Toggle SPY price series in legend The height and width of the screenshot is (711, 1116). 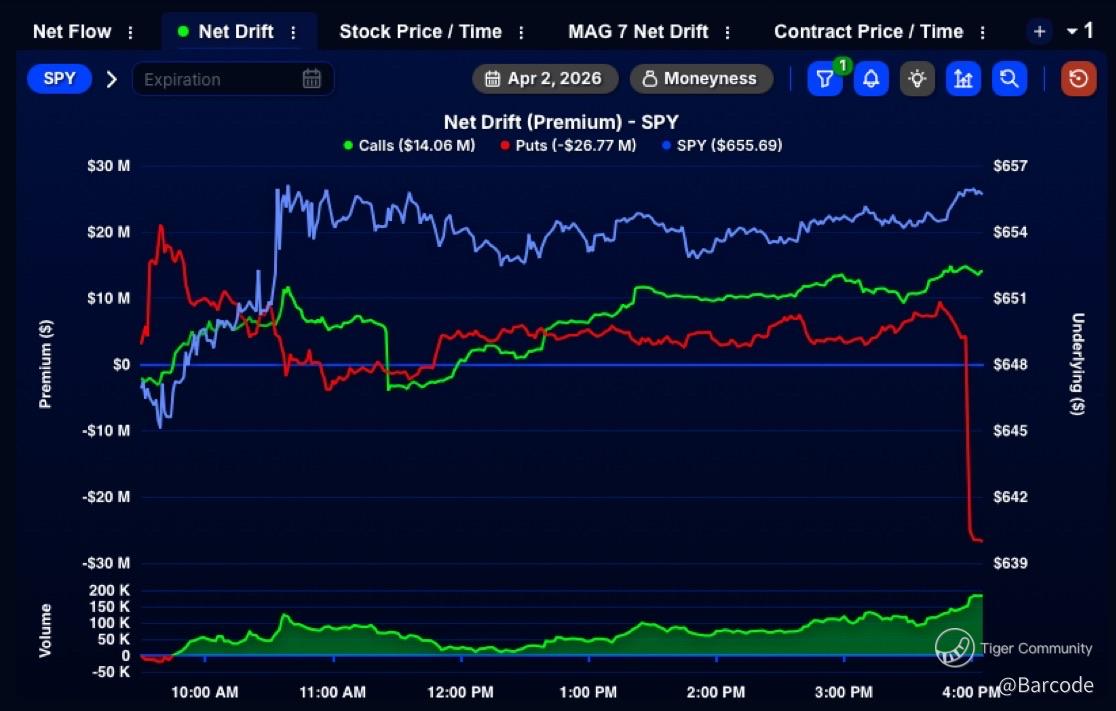point(722,145)
